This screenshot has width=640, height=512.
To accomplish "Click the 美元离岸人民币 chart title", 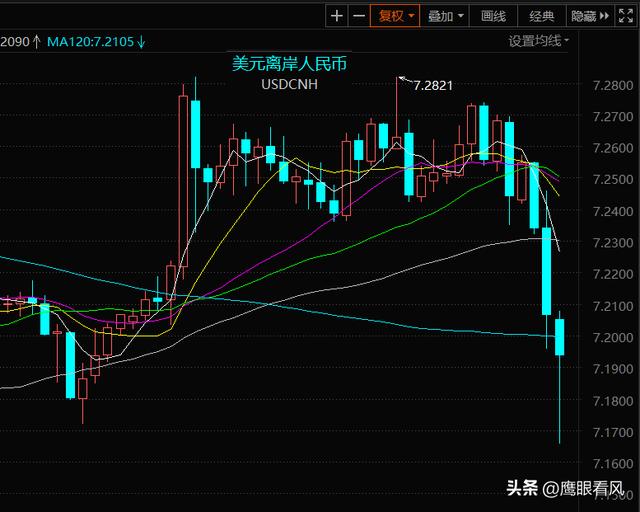I will click(x=289, y=64).
